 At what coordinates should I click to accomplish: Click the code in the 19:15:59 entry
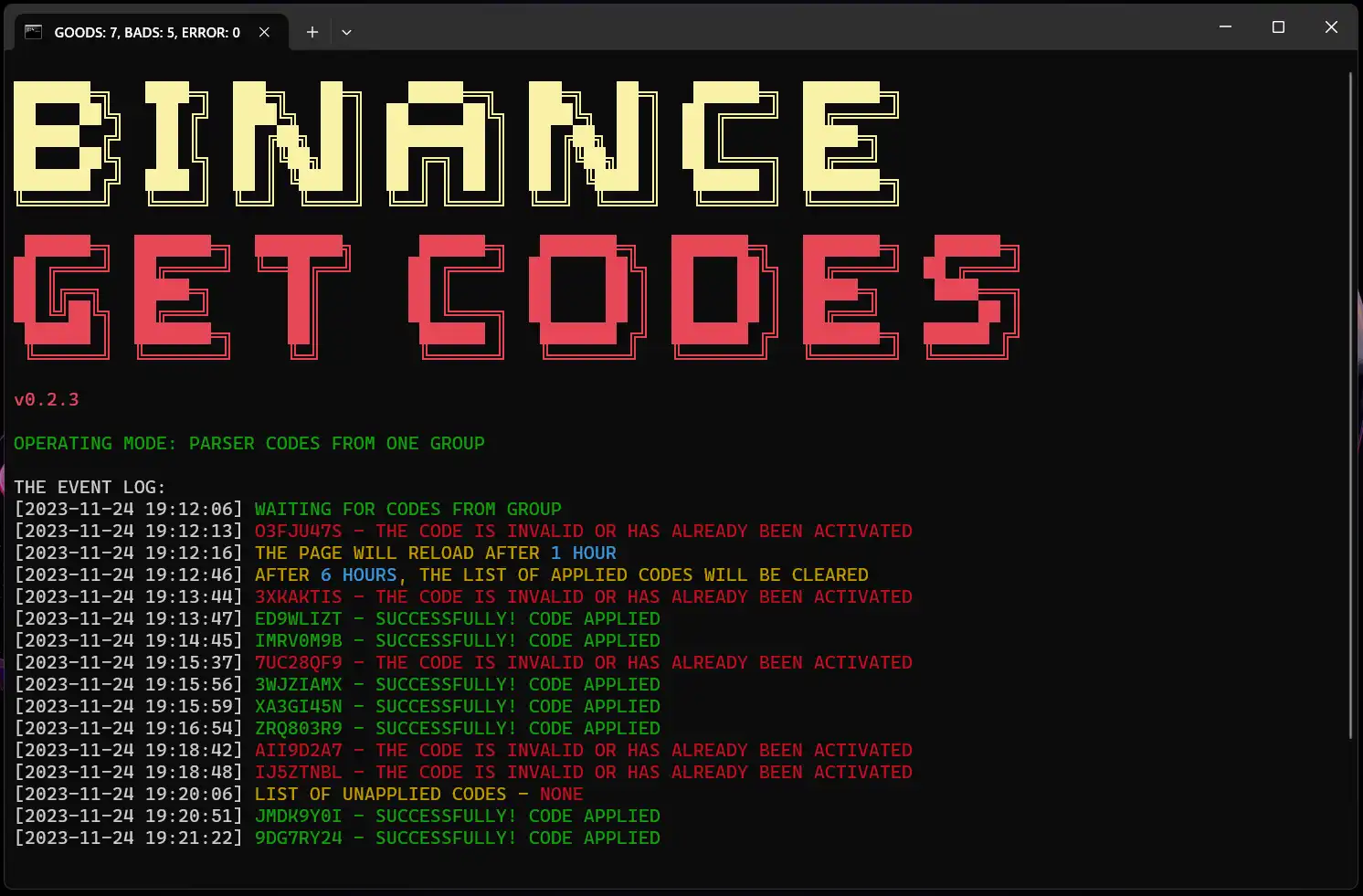[x=299, y=706]
